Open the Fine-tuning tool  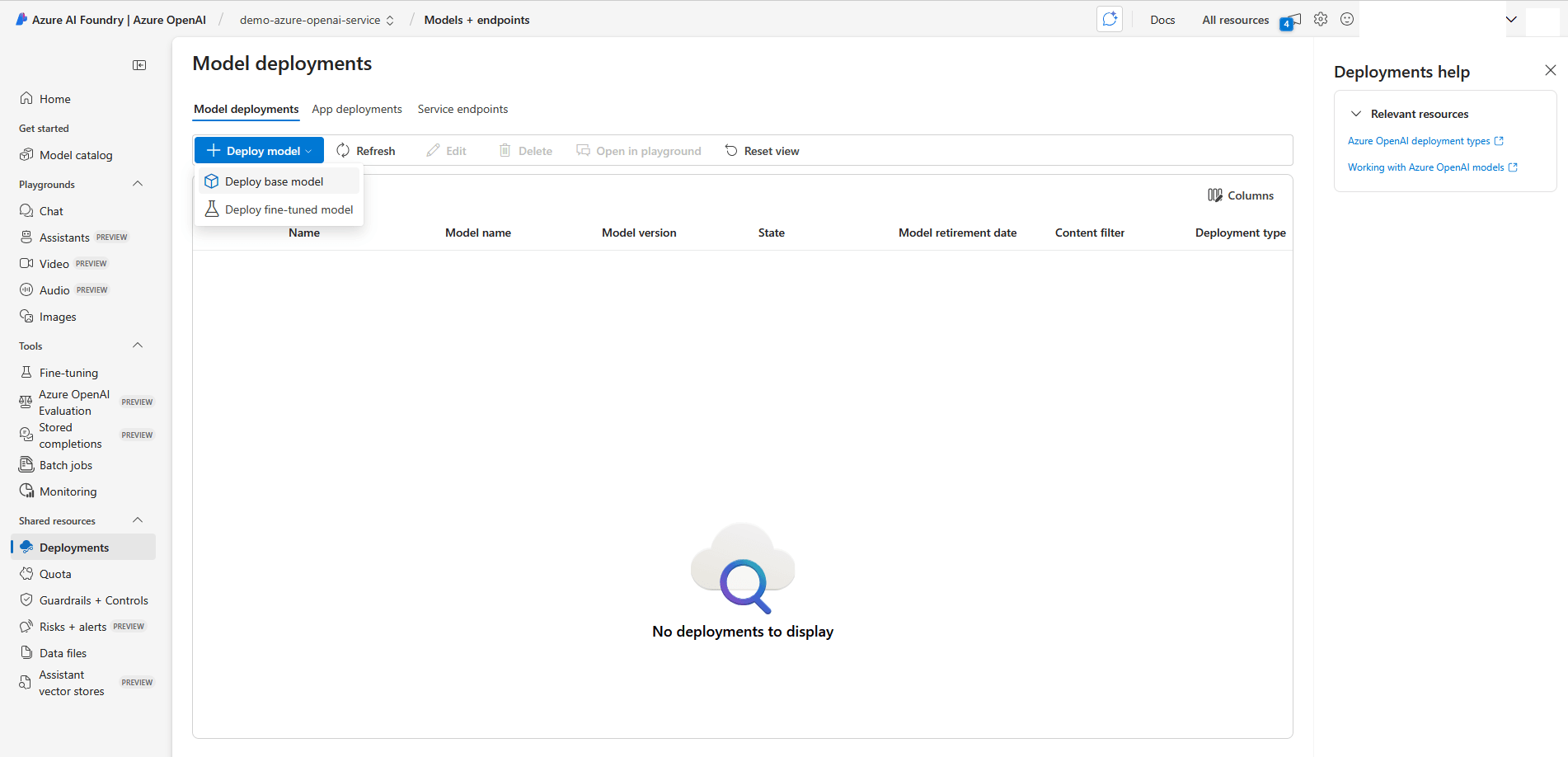click(x=67, y=372)
